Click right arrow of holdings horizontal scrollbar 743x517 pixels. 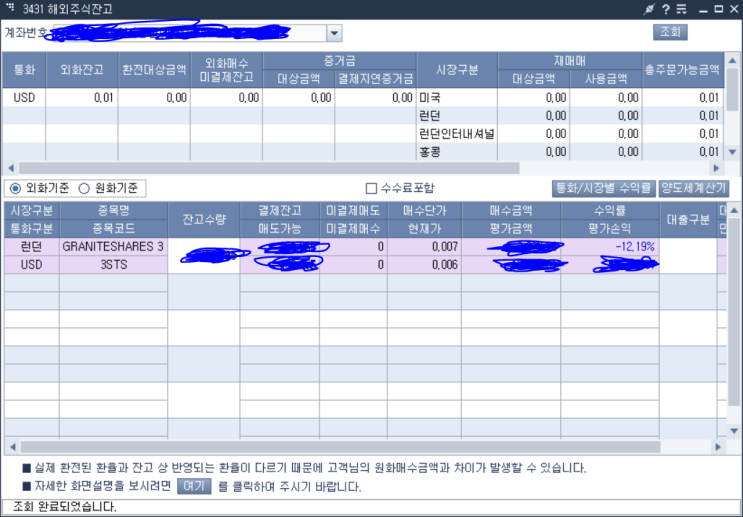tap(718, 446)
